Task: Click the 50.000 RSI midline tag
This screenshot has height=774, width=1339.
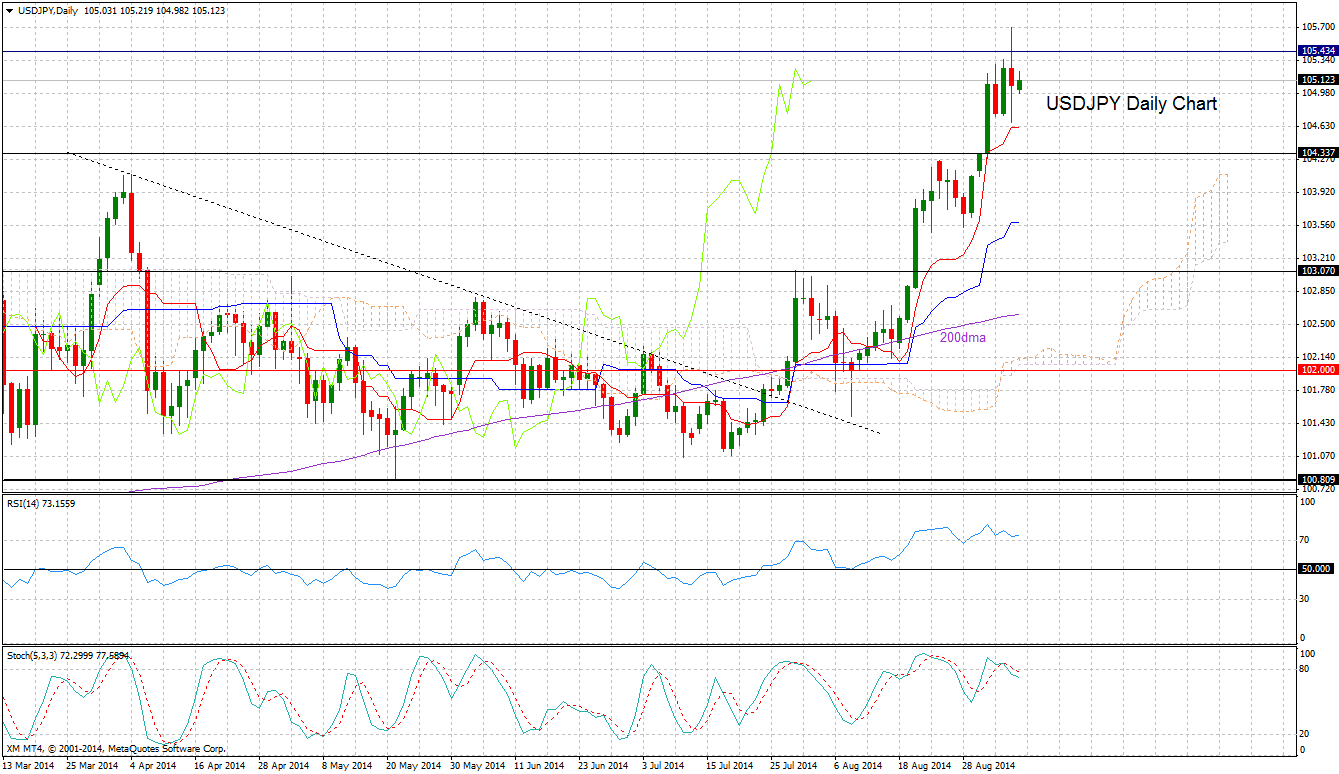Action: (x=1317, y=568)
